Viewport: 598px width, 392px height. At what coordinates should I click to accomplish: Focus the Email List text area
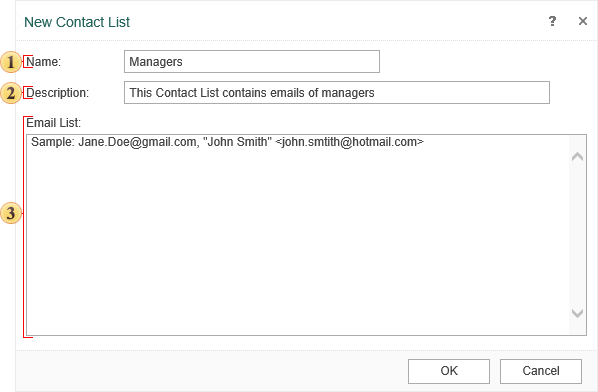pyautogui.click(x=297, y=235)
